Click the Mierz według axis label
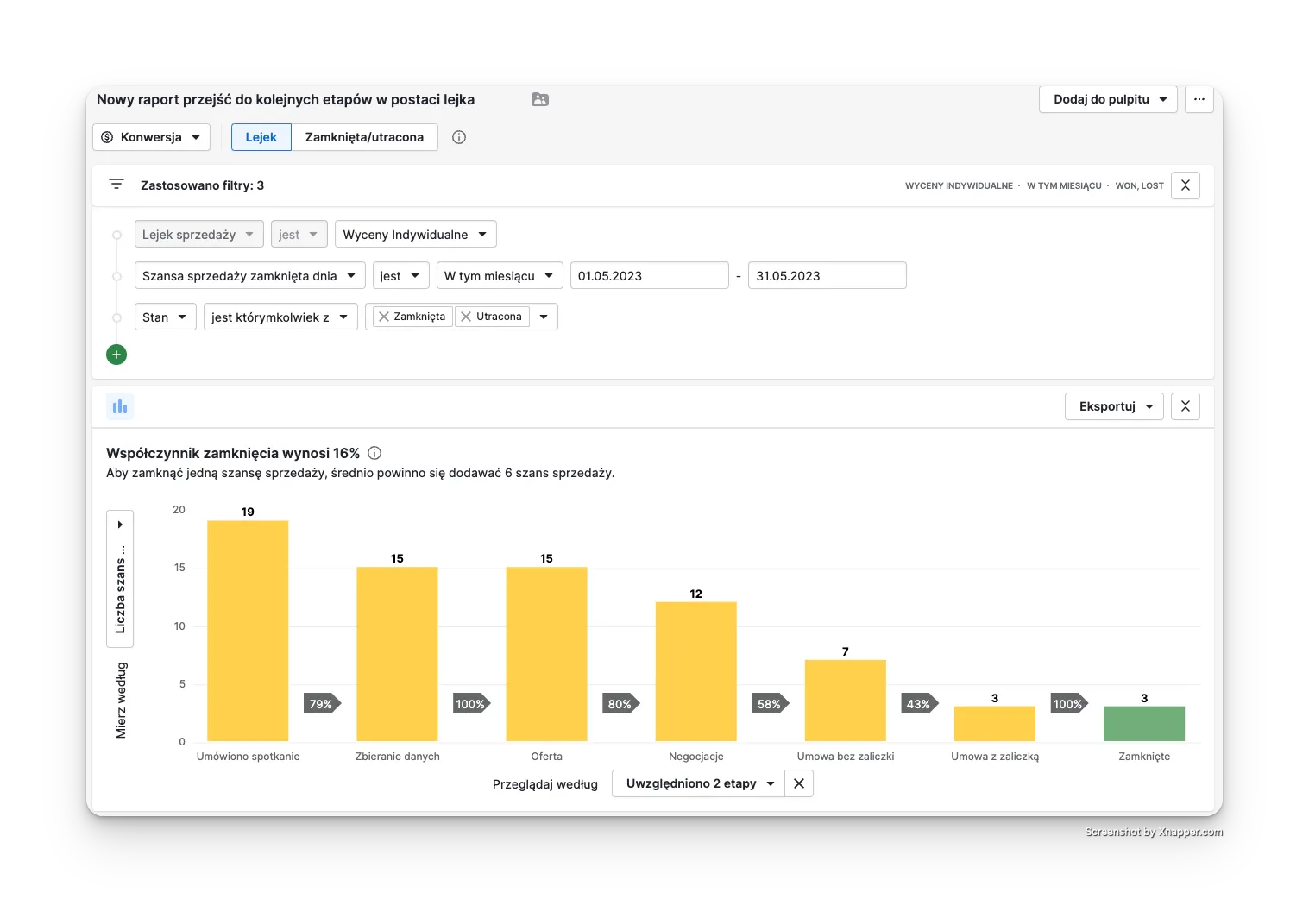 [x=121, y=701]
